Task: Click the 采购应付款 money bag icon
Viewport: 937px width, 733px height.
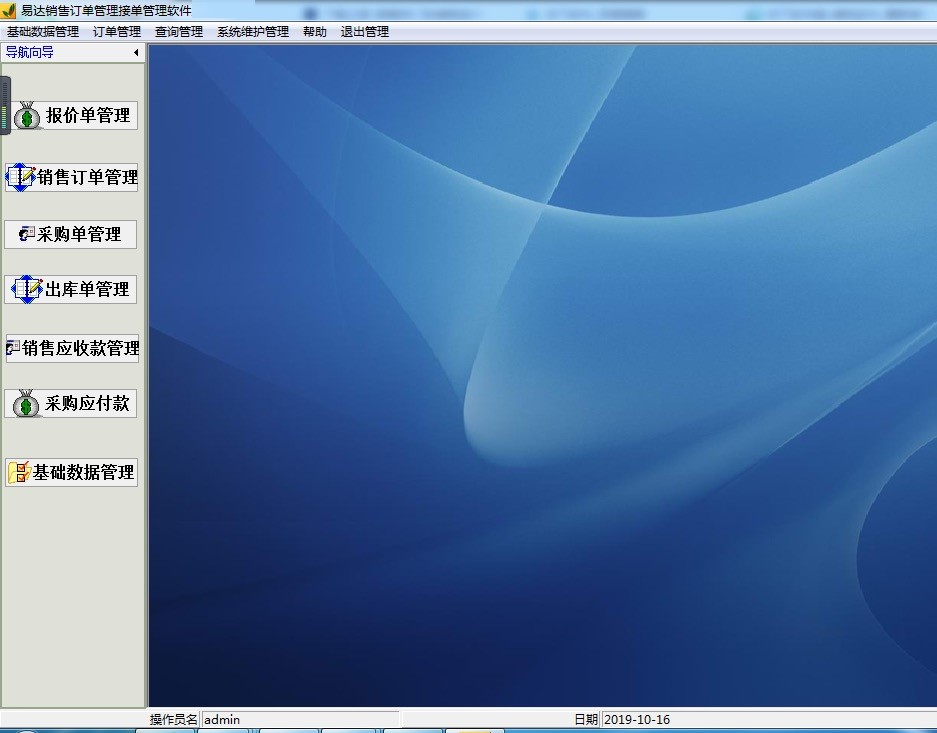Action: click(x=27, y=404)
